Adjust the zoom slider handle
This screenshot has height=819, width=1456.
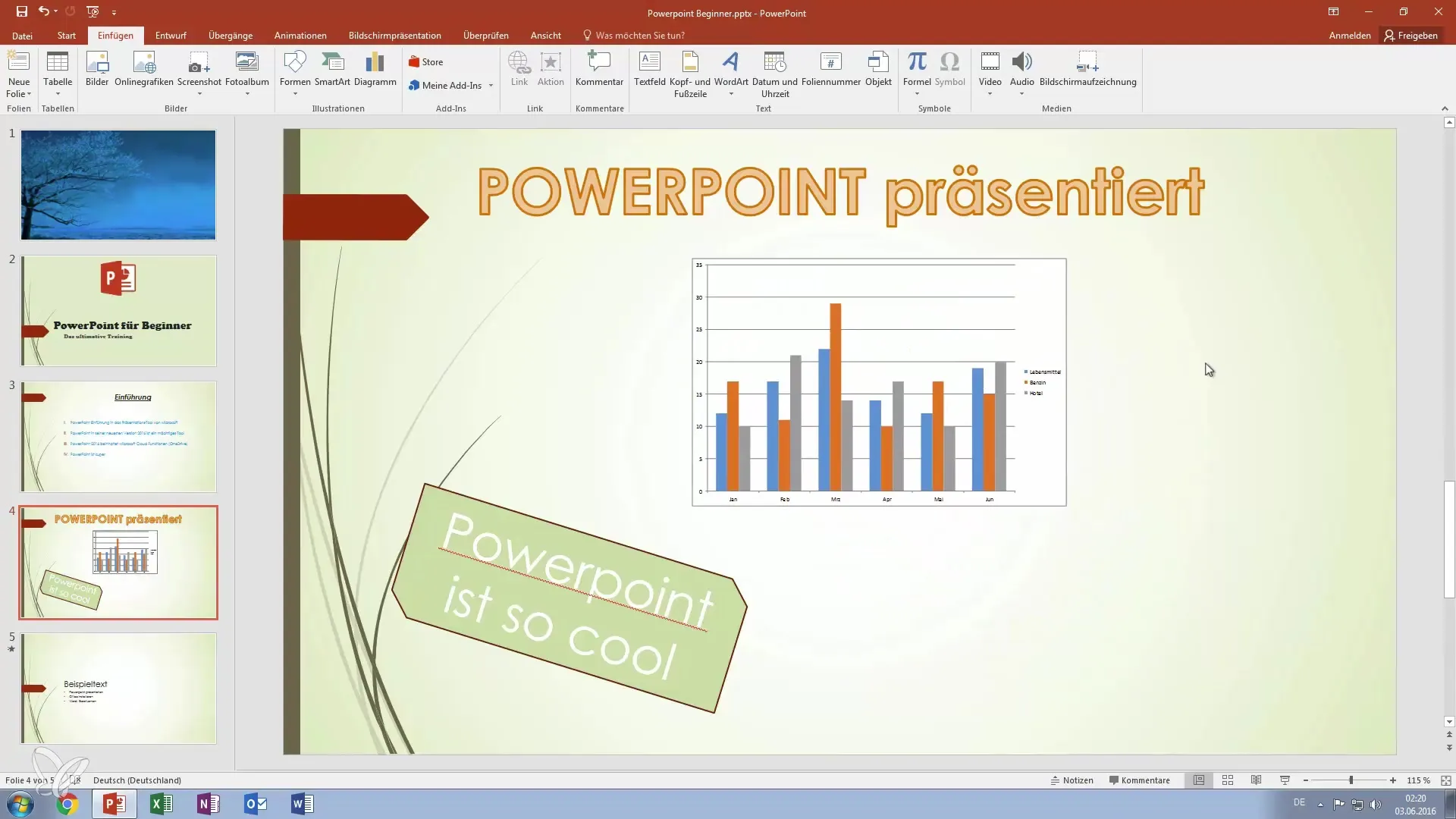point(1351,780)
